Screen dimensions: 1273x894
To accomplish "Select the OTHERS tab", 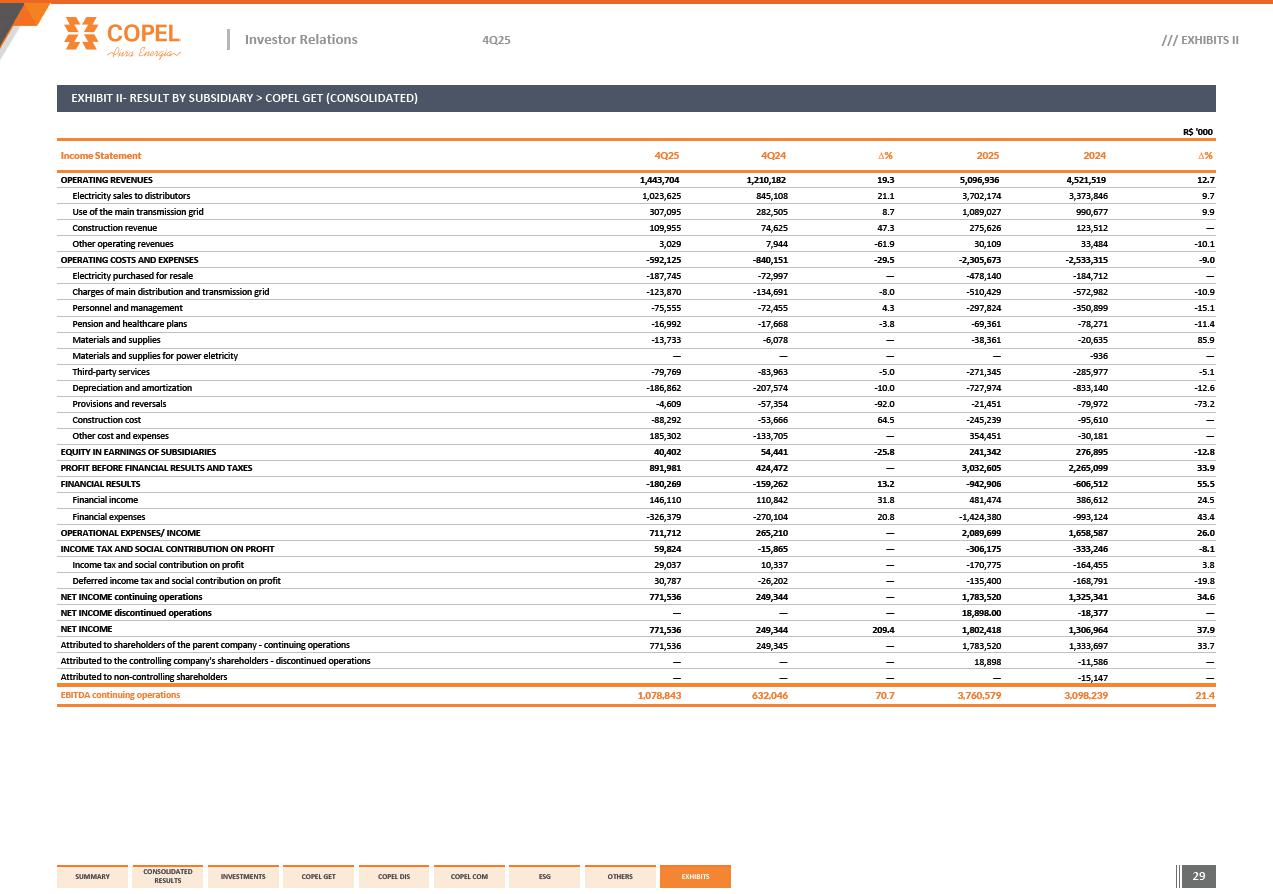I will tap(620, 877).
